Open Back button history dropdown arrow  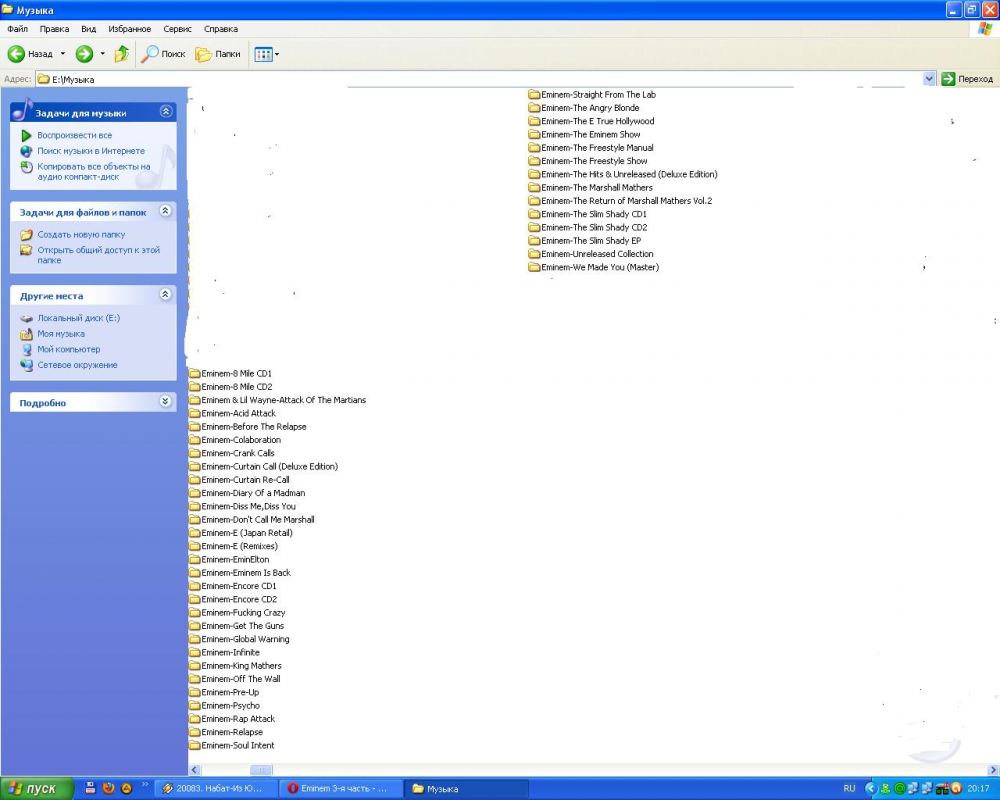[62, 54]
